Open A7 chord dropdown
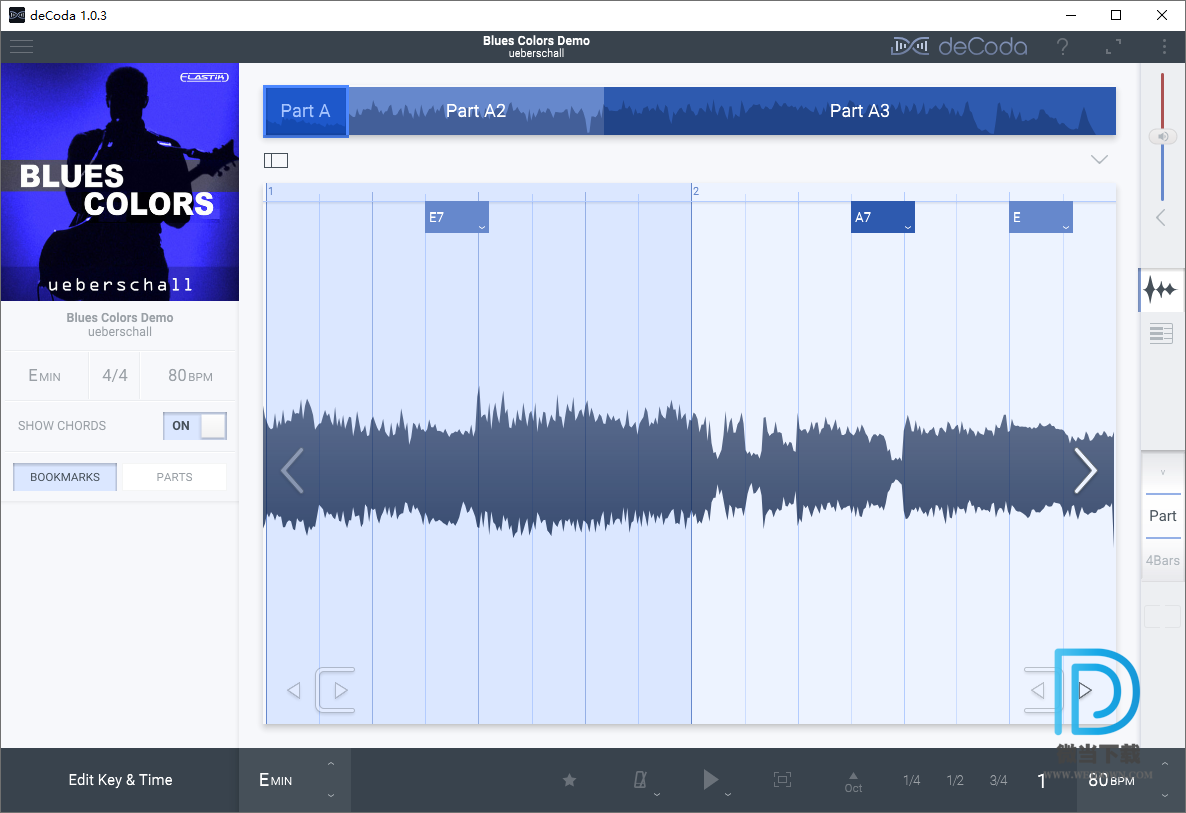The height and width of the screenshot is (813, 1186). pyautogui.click(x=908, y=227)
